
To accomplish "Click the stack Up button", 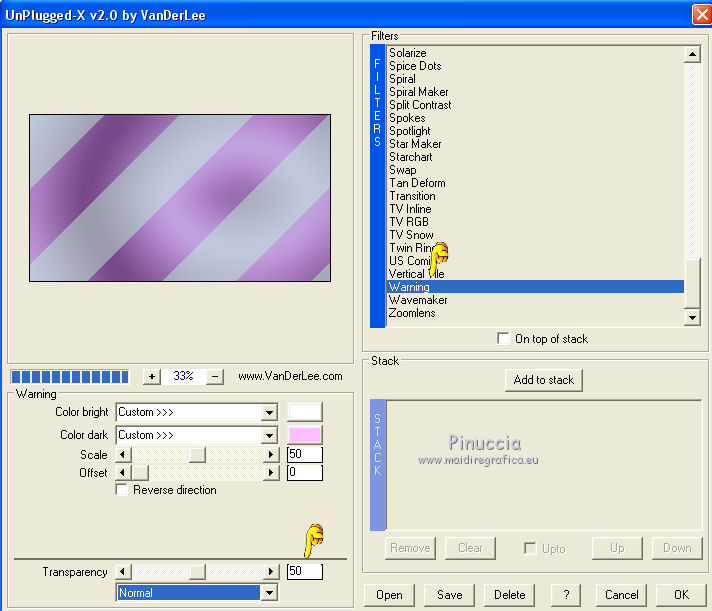I will [617, 548].
